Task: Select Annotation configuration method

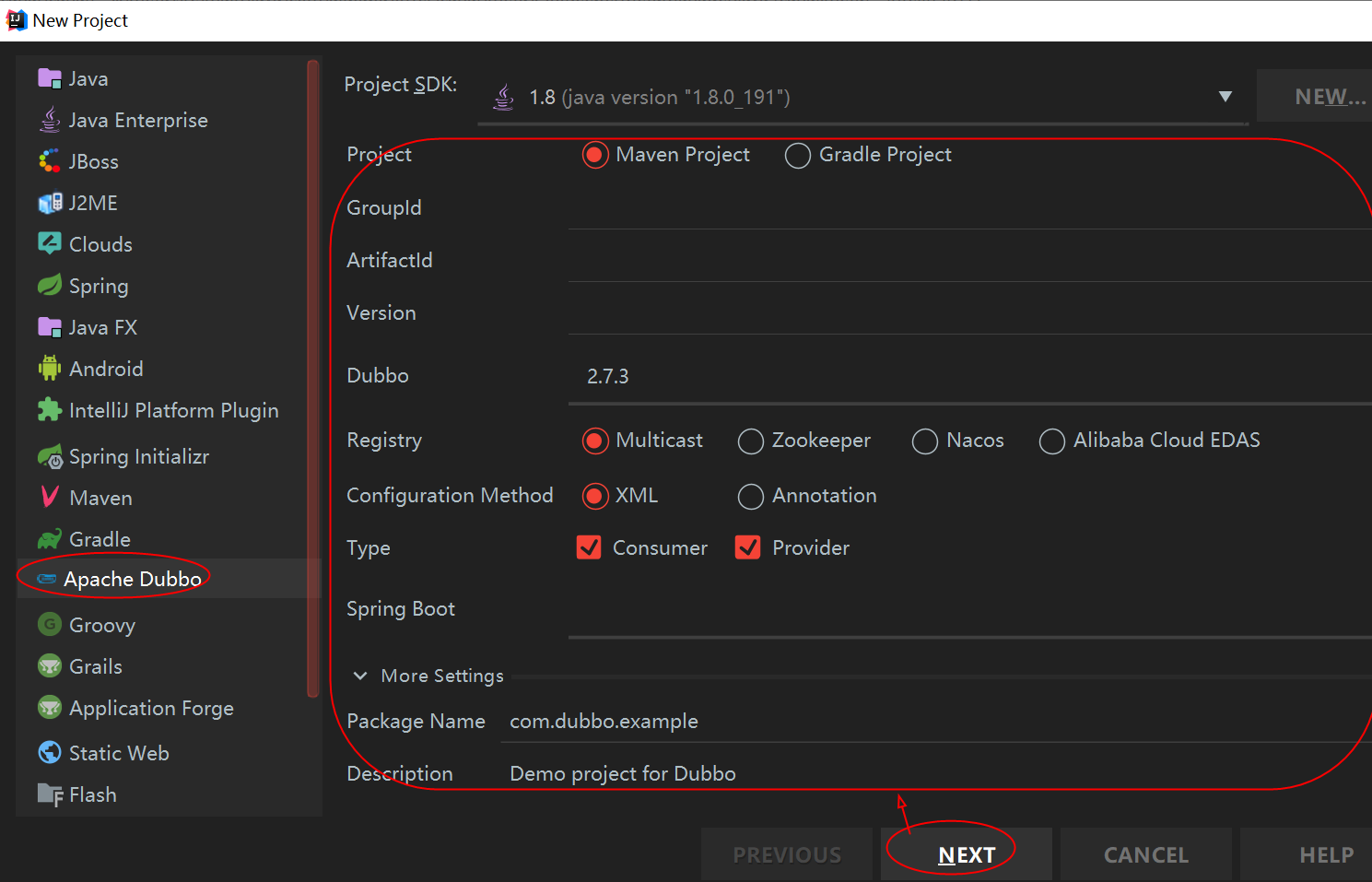Action: (x=751, y=496)
